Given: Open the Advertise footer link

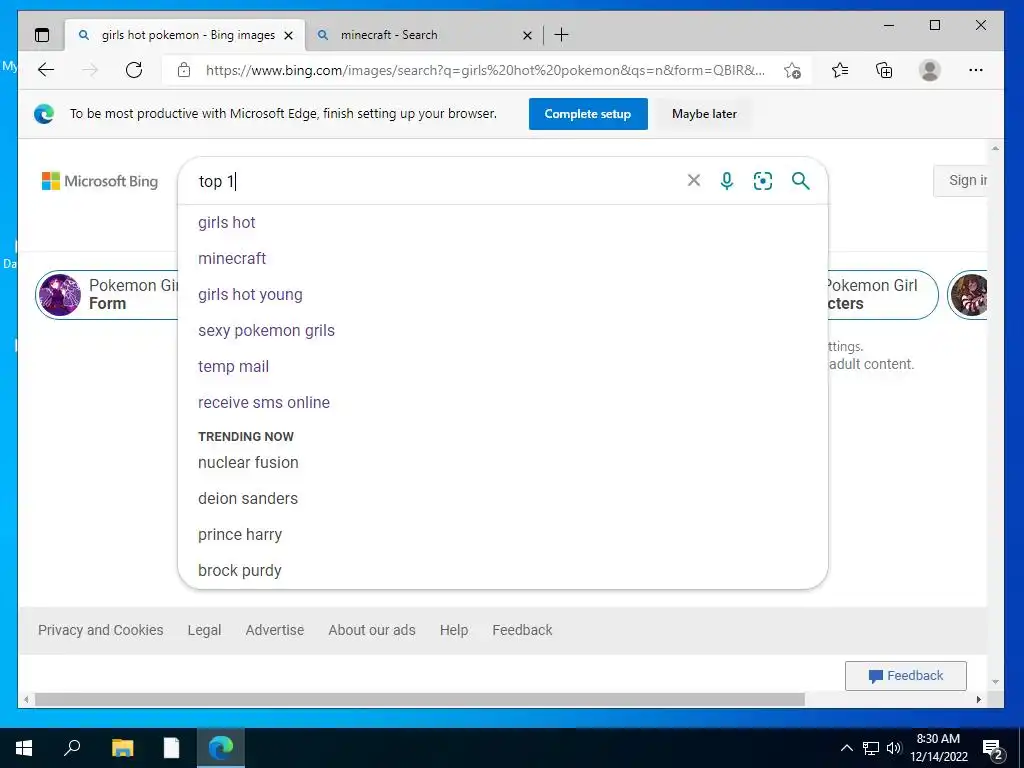Looking at the screenshot, I should [275, 630].
